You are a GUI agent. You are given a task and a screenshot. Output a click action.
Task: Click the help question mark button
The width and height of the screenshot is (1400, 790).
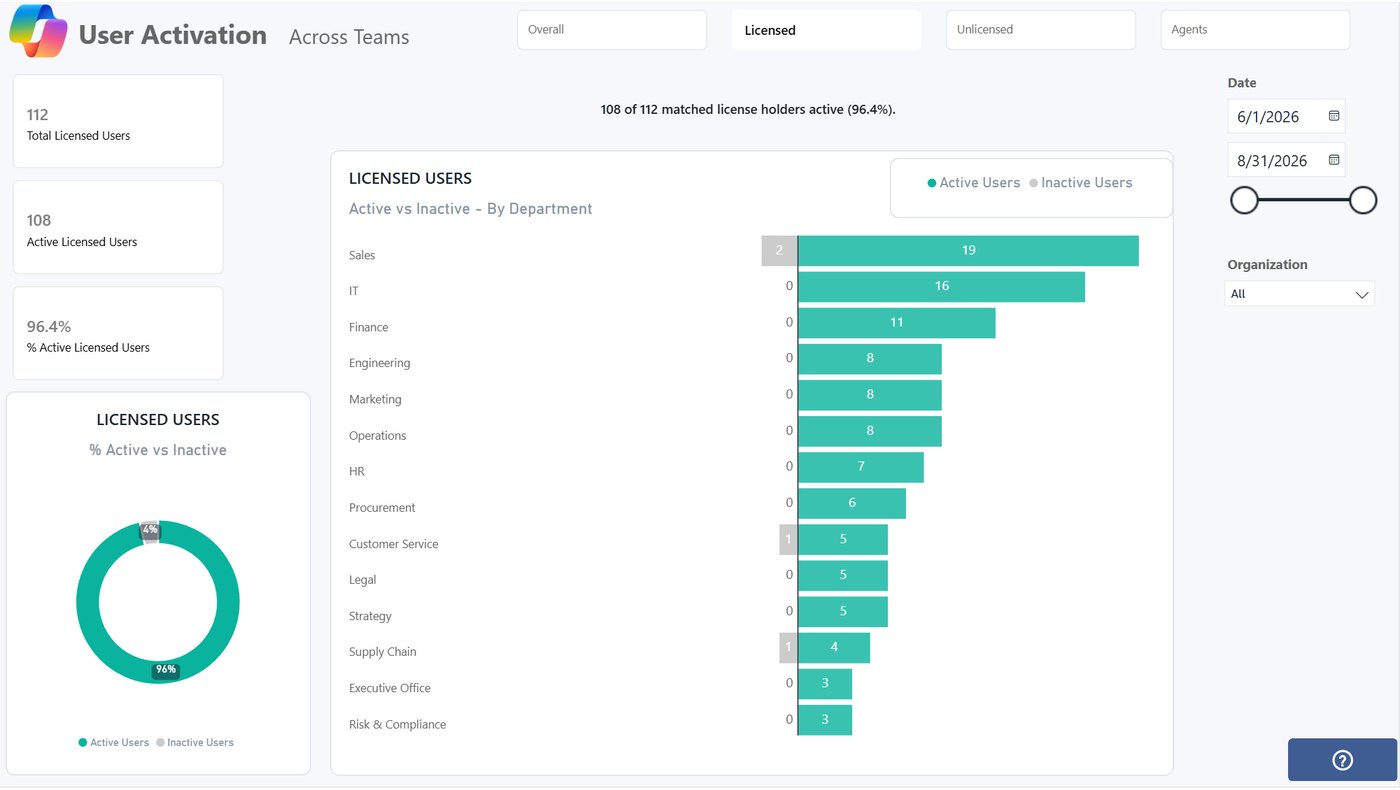1342,760
